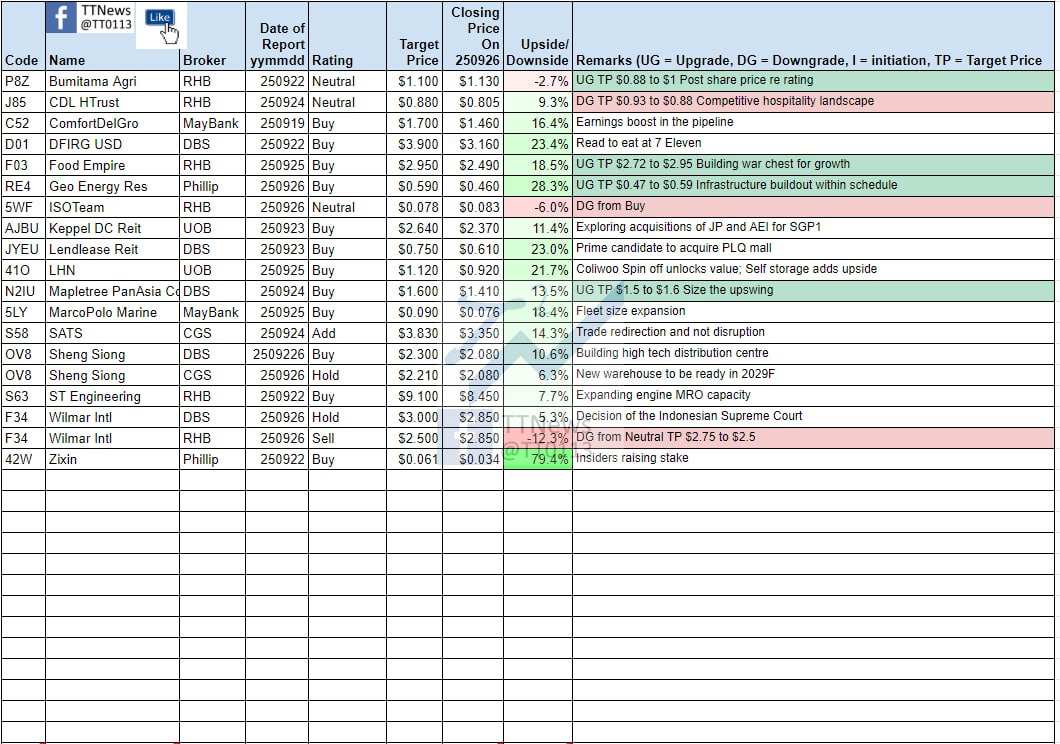Click the code cell N2IU
This screenshot has height=744, width=1060.
click(23, 291)
